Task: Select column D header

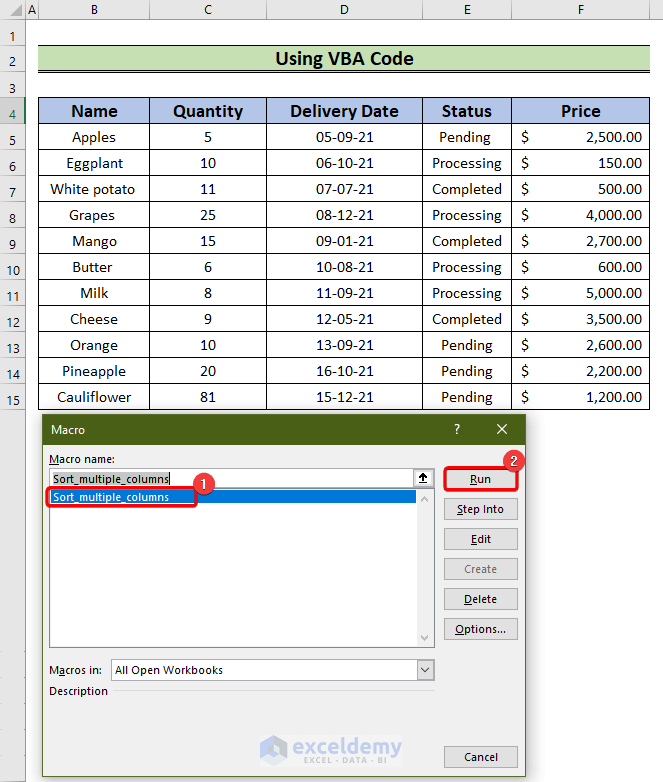Action: pyautogui.click(x=344, y=9)
